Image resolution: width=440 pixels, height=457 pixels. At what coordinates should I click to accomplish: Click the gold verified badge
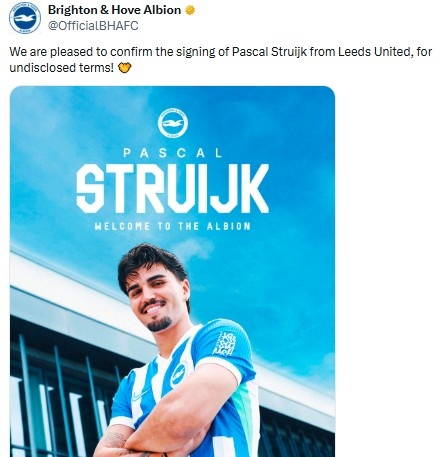coord(190,10)
